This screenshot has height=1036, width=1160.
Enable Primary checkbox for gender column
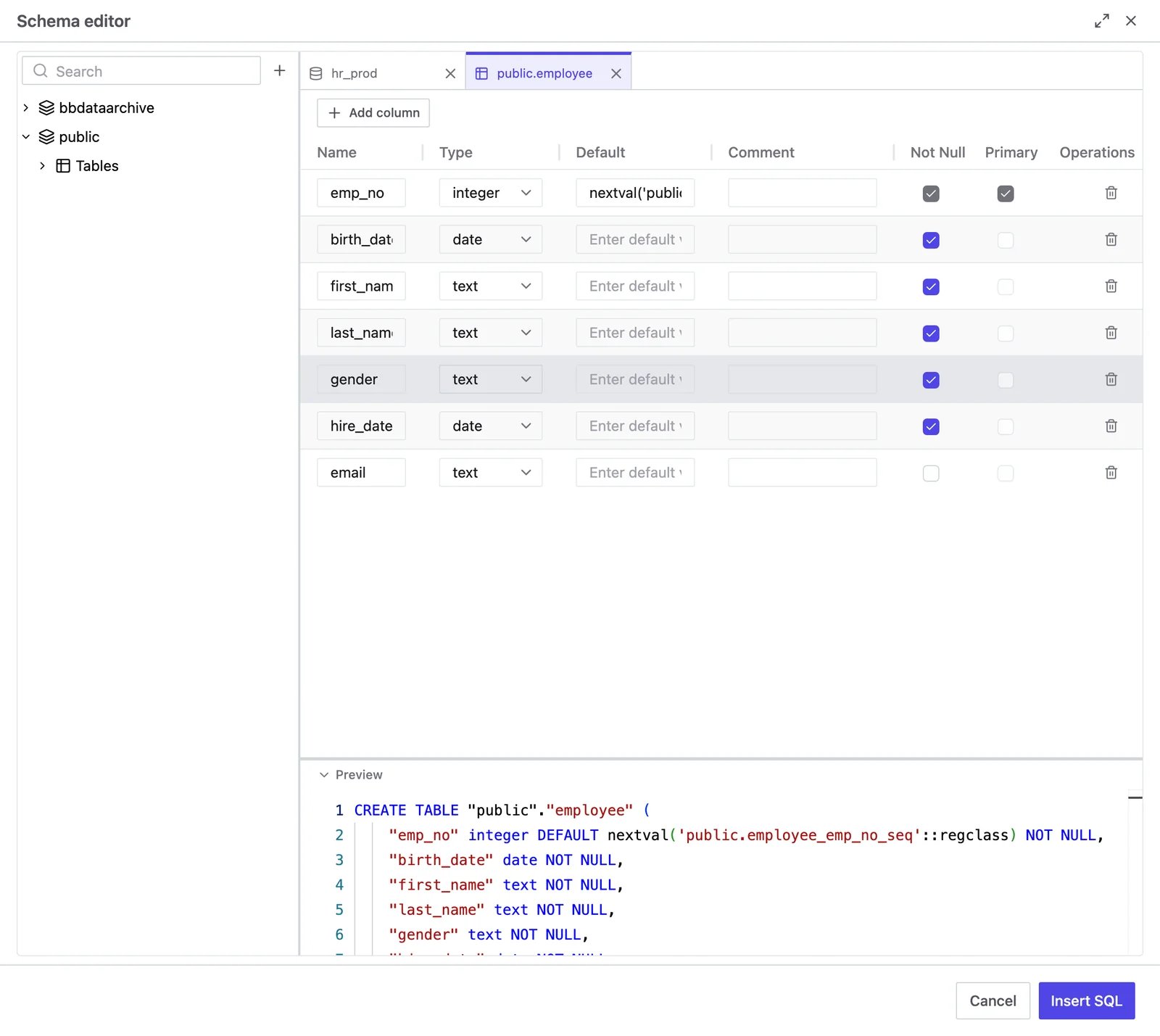(x=1006, y=380)
